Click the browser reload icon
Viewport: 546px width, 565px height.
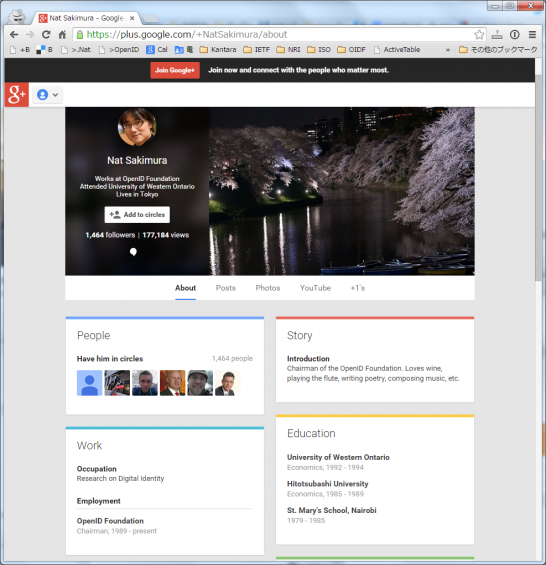point(46,35)
